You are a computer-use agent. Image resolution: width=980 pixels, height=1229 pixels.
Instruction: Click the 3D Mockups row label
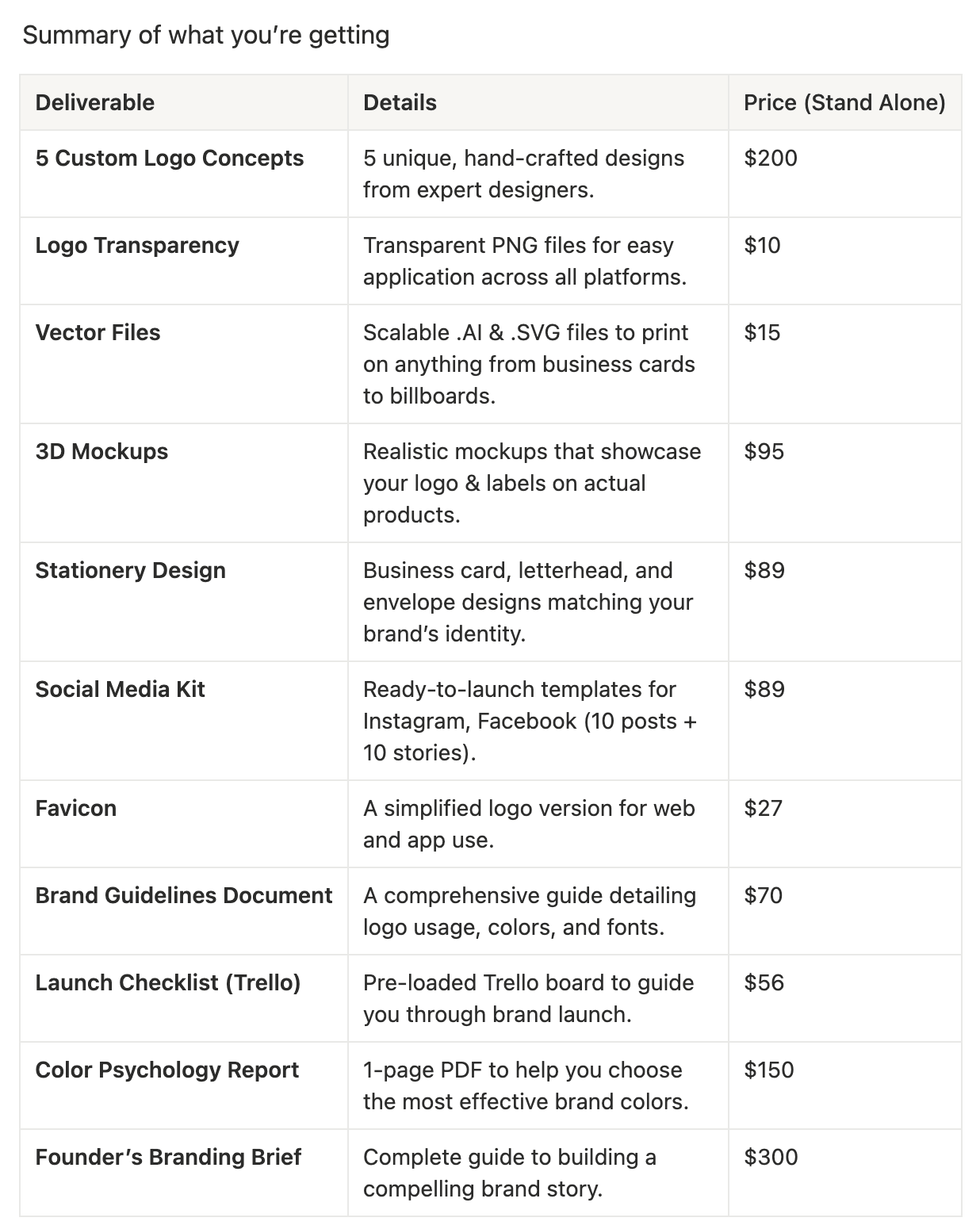coord(101,452)
